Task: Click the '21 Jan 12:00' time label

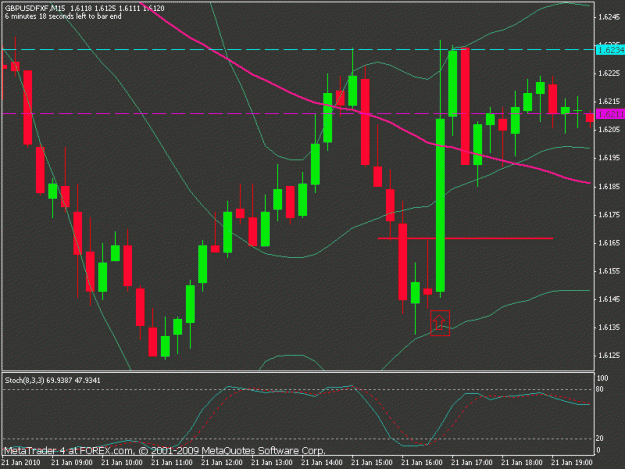Action: tap(222, 463)
